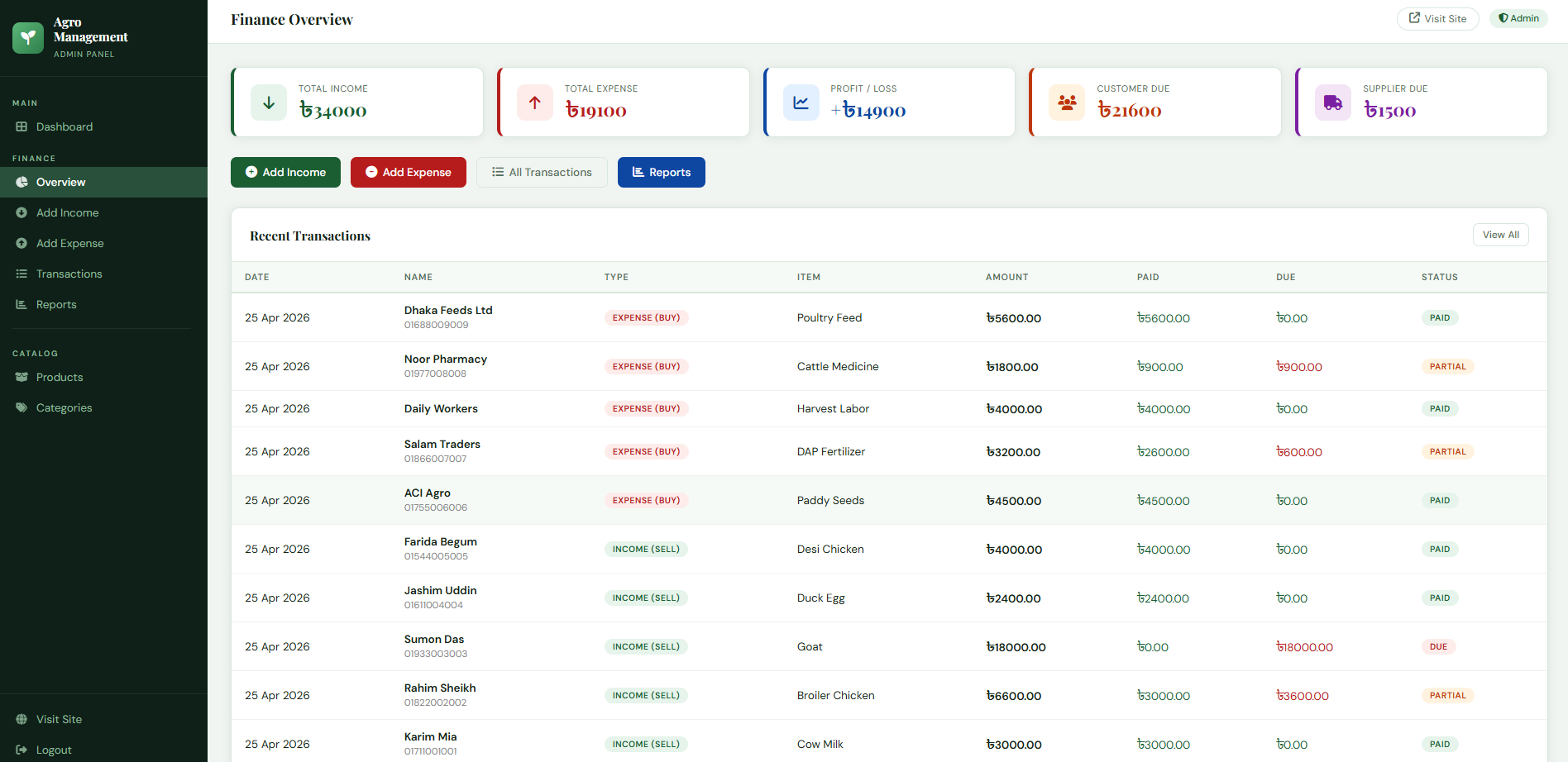The width and height of the screenshot is (1568, 762).
Task: Click the Supplier Due amount ৳1500
Action: (1390, 111)
